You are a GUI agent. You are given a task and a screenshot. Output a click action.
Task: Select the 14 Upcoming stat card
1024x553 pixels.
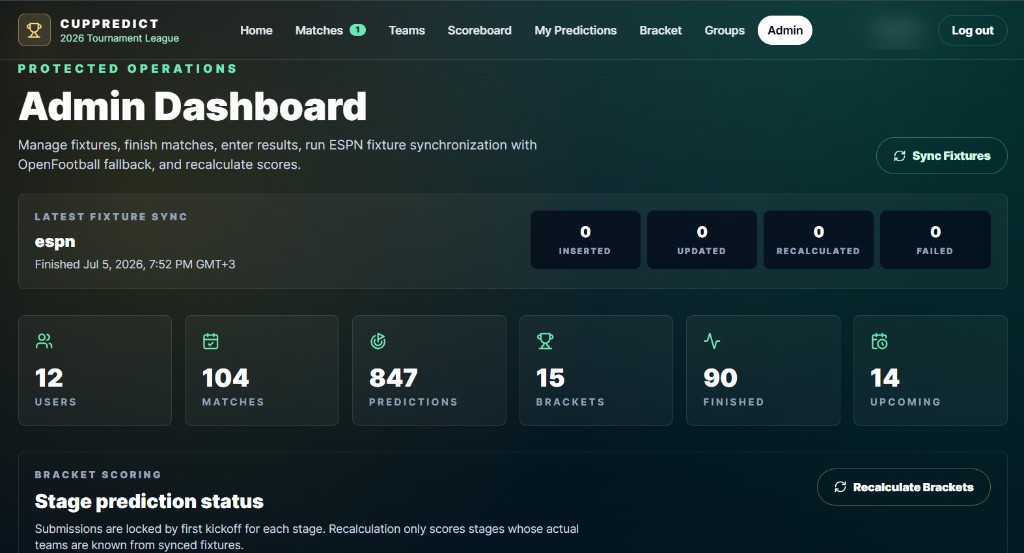click(x=930, y=371)
